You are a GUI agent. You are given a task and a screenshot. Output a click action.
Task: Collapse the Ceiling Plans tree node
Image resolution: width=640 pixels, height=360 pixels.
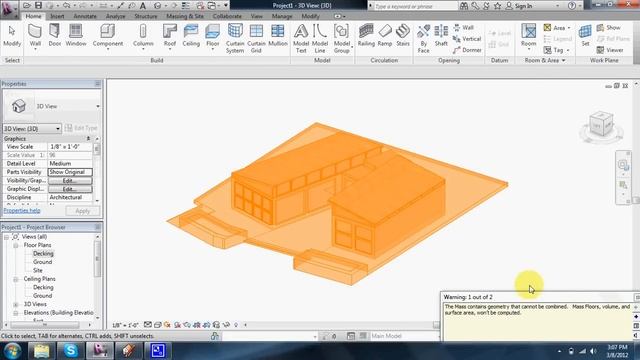pos(16,279)
